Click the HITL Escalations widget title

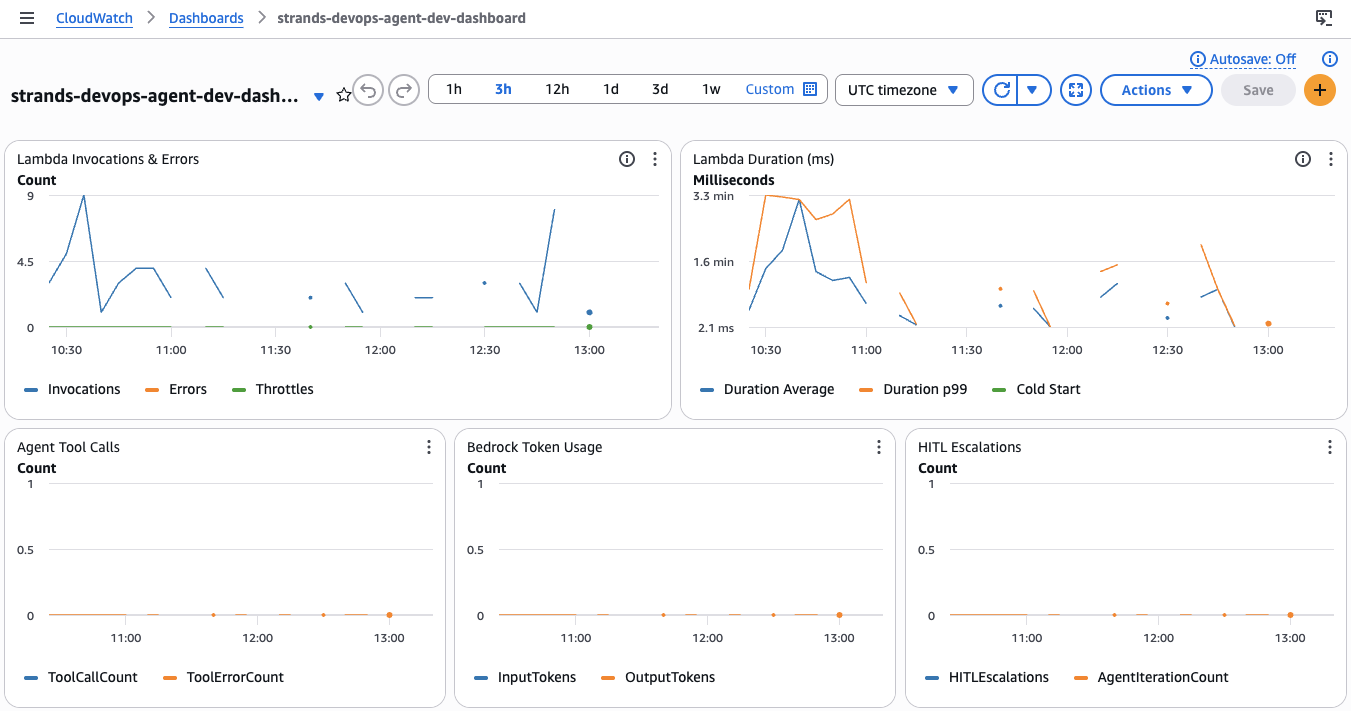click(970, 447)
